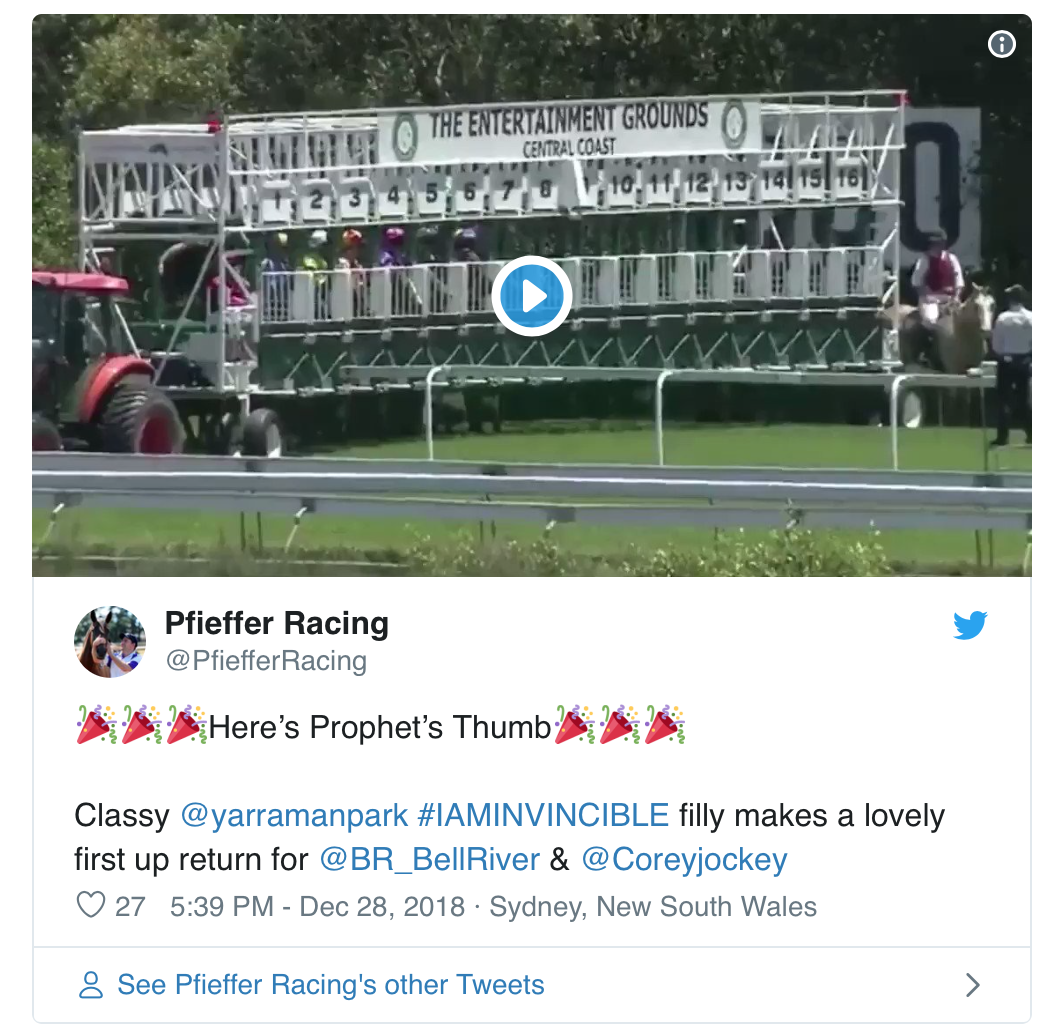The width and height of the screenshot is (1046, 1032).
Task: Visit the @BR_BellRiver mention
Action: point(430,859)
